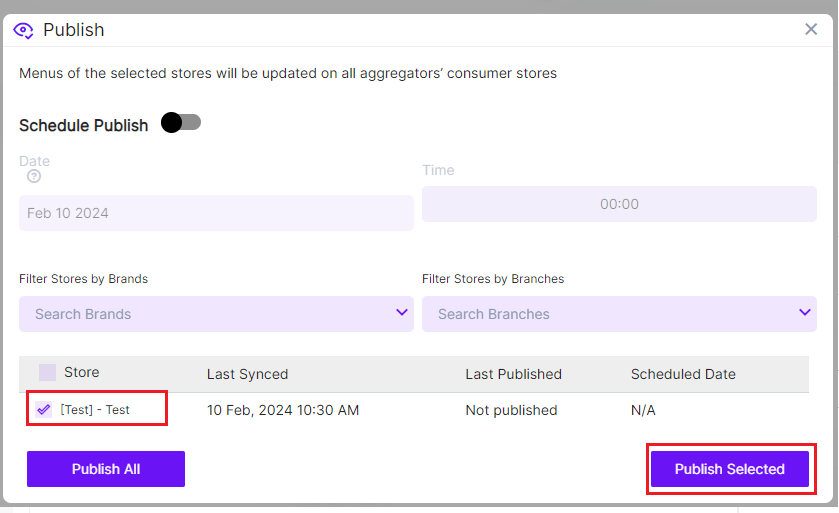The width and height of the screenshot is (839, 513).
Task: Close the Publish dialog
Action: tap(811, 29)
